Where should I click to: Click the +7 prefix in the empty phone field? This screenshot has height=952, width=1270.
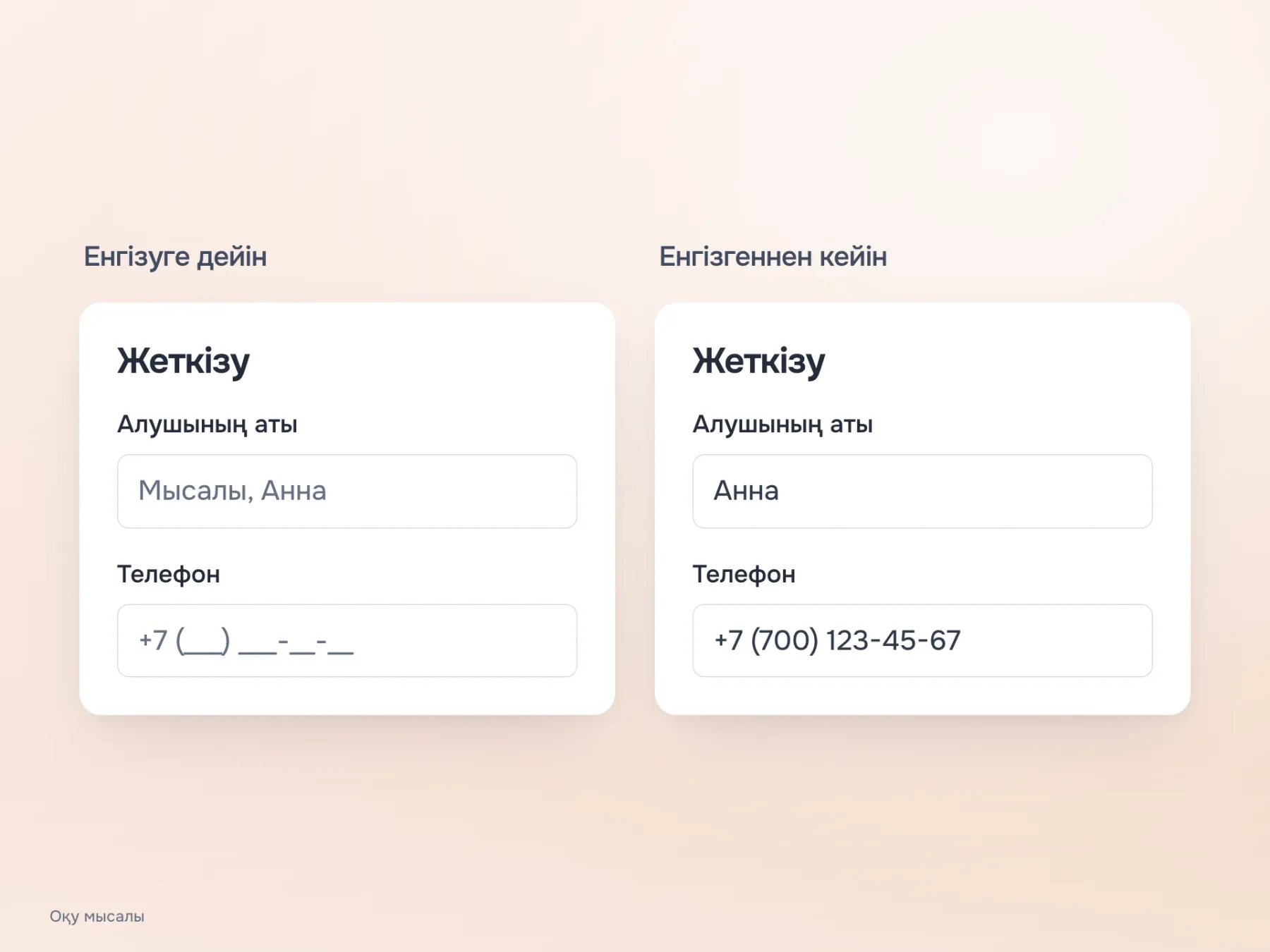(x=153, y=640)
